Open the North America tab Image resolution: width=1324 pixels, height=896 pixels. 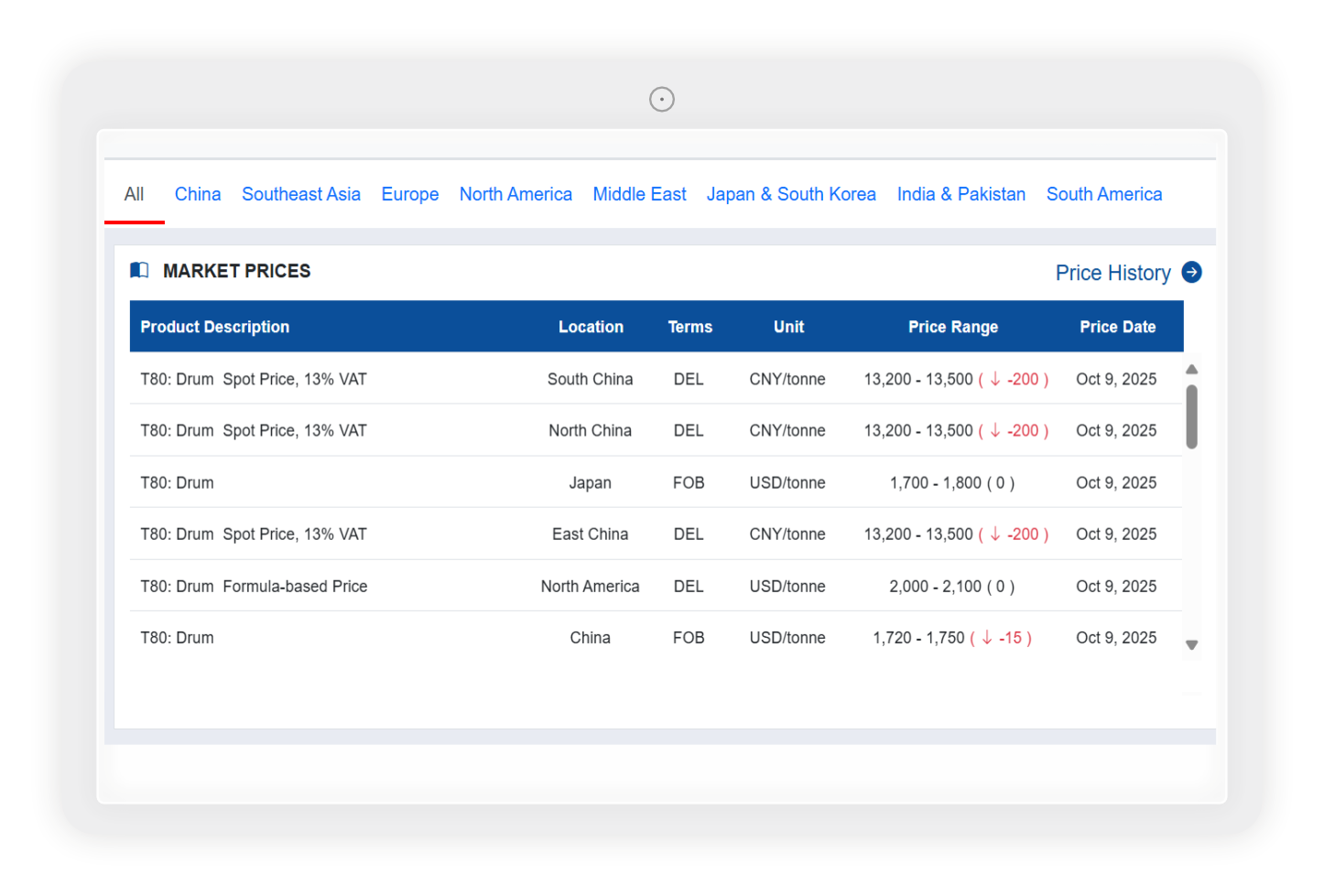click(x=515, y=194)
